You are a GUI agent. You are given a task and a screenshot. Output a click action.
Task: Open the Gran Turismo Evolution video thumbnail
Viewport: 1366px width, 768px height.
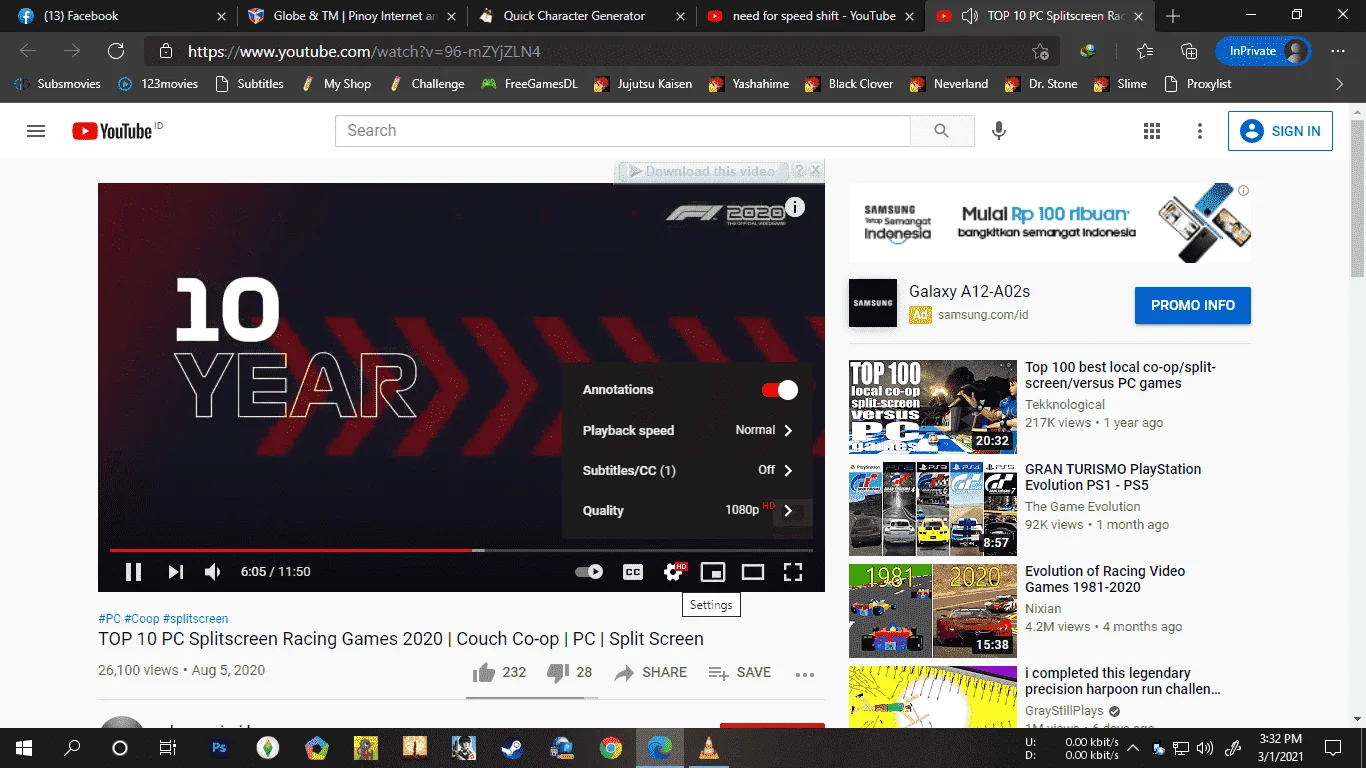(933, 508)
